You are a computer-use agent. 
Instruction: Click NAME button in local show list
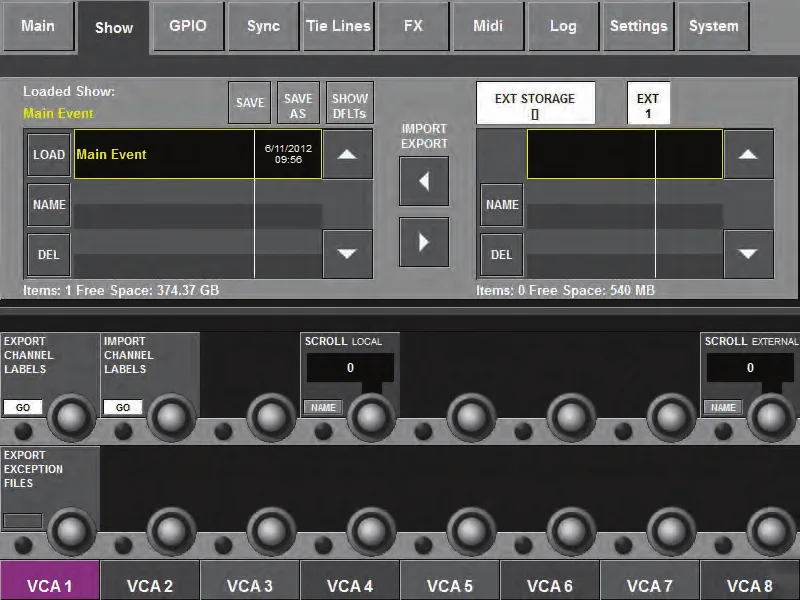[48, 205]
